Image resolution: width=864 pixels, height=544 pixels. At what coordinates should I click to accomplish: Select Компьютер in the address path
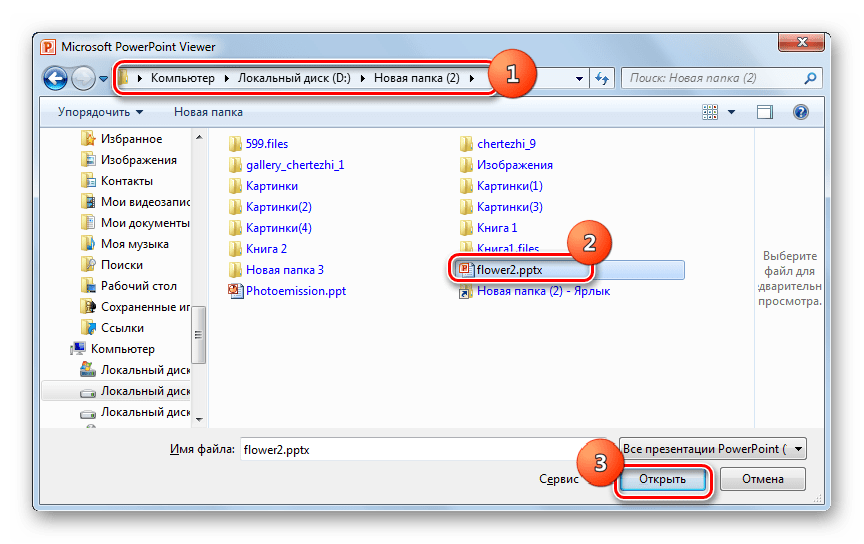click(x=182, y=78)
